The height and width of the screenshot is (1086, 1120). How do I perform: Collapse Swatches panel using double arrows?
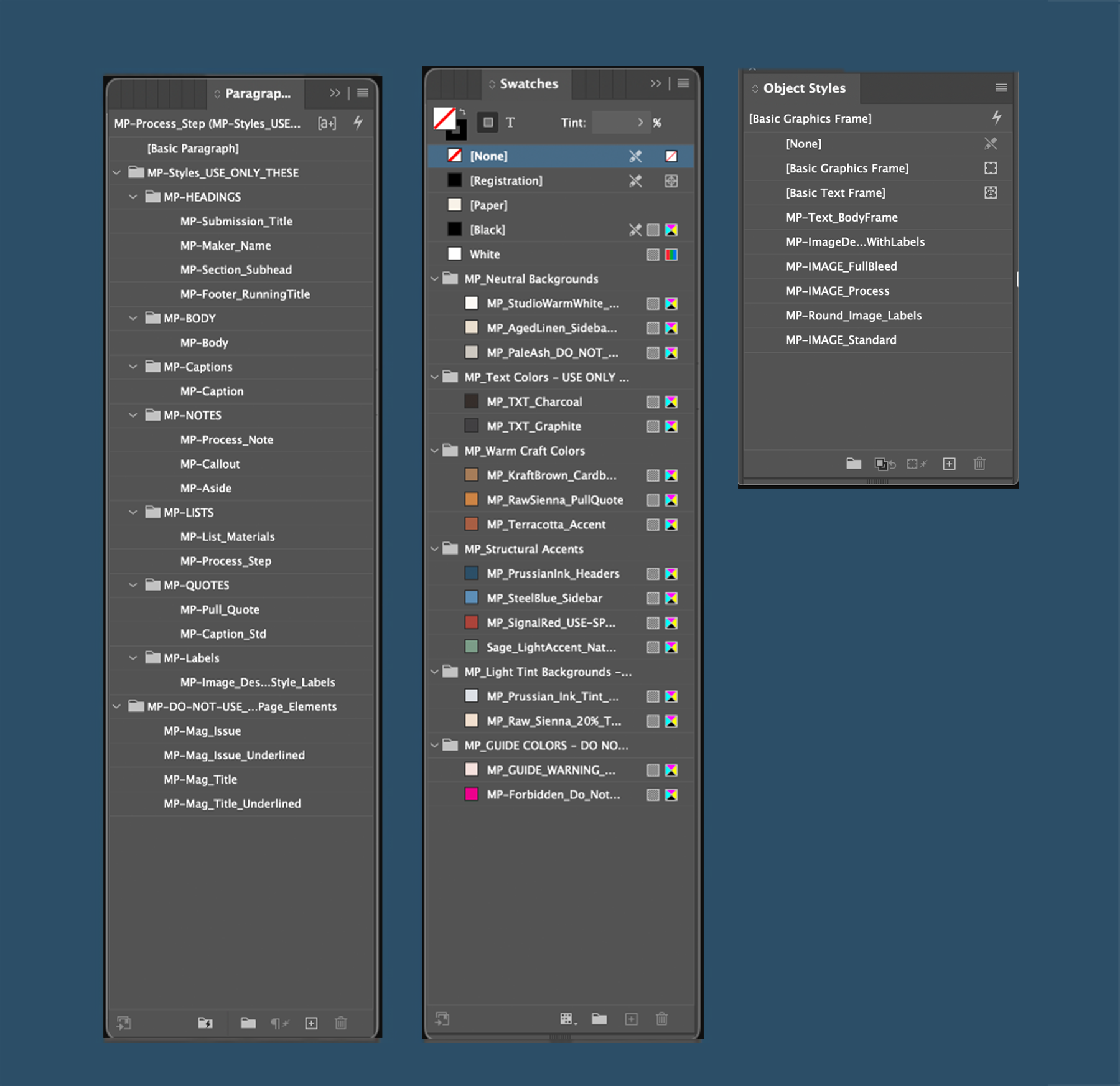656,83
